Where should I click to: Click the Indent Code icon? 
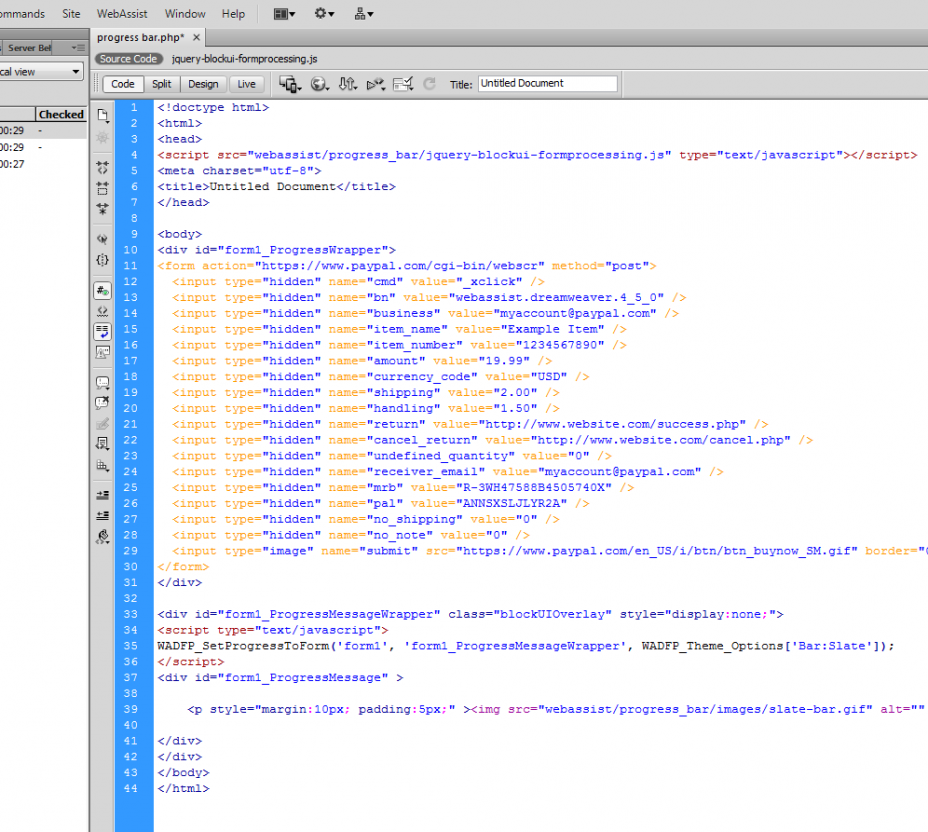pyautogui.click(x=102, y=495)
